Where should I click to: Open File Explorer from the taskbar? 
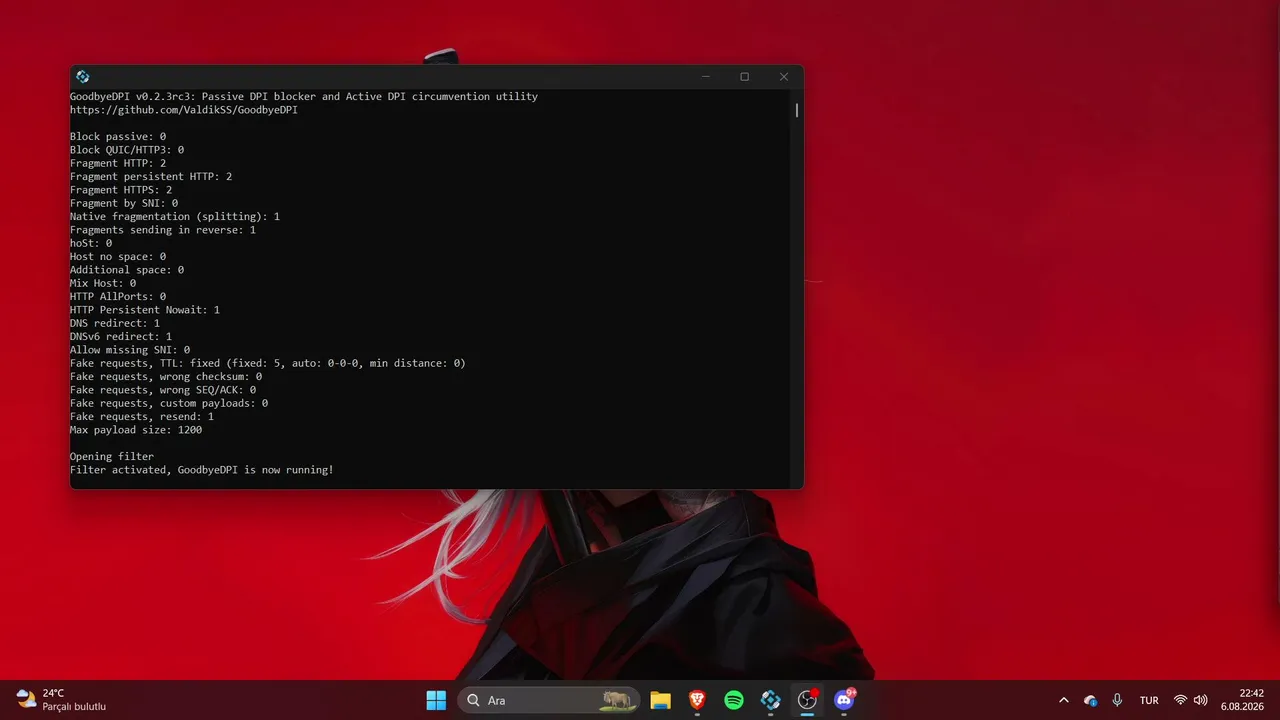click(x=660, y=700)
